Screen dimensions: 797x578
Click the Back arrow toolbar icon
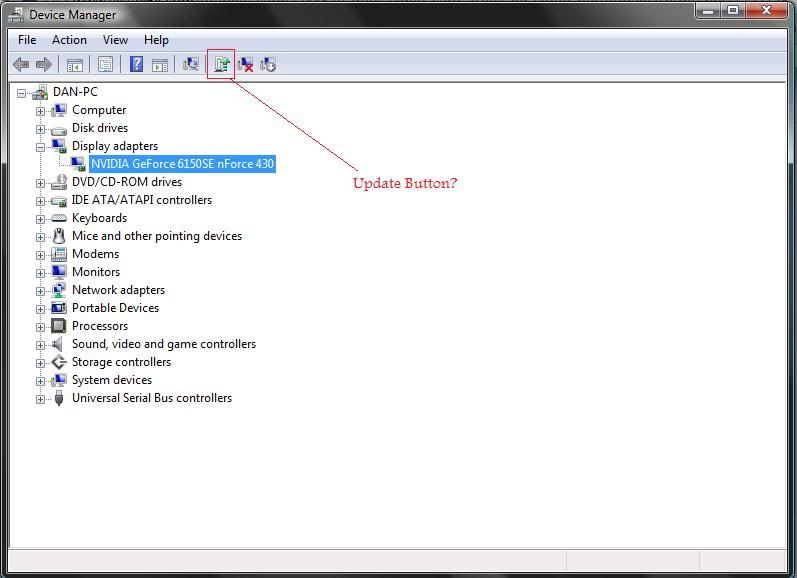pyautogui.click(x=21, y=65)
